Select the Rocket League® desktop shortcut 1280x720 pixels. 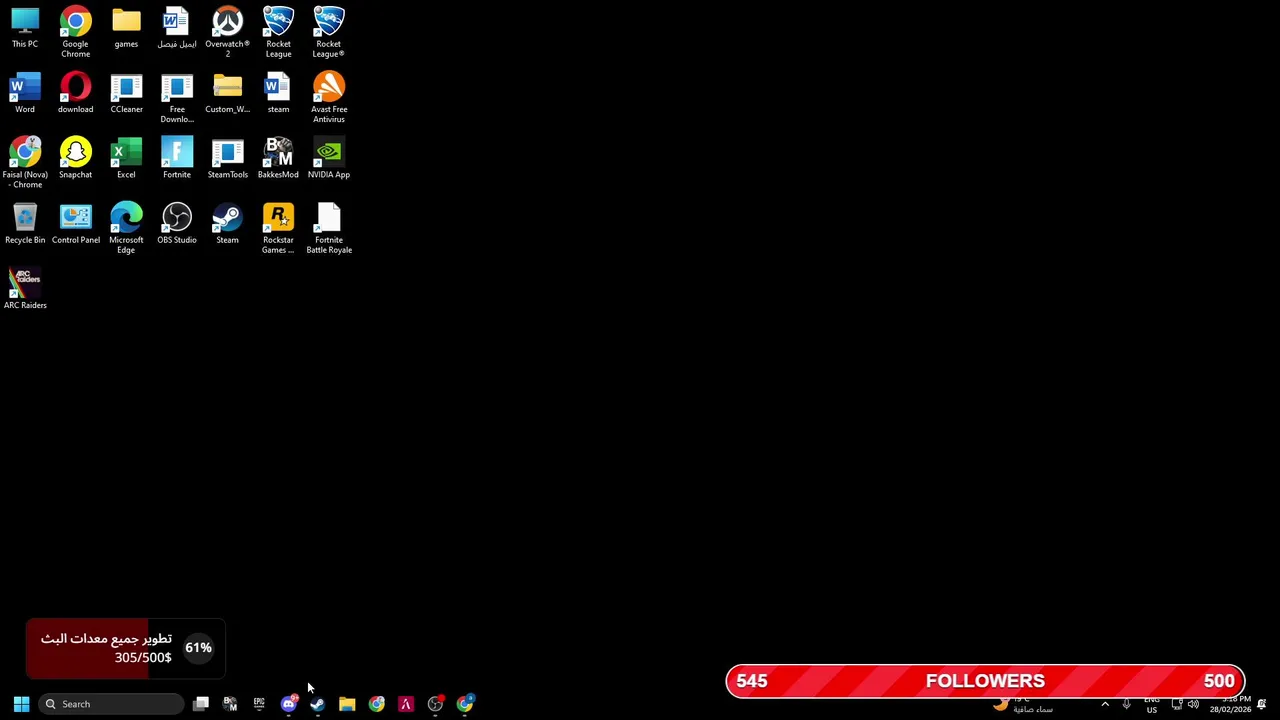click(x=329, y=32)
